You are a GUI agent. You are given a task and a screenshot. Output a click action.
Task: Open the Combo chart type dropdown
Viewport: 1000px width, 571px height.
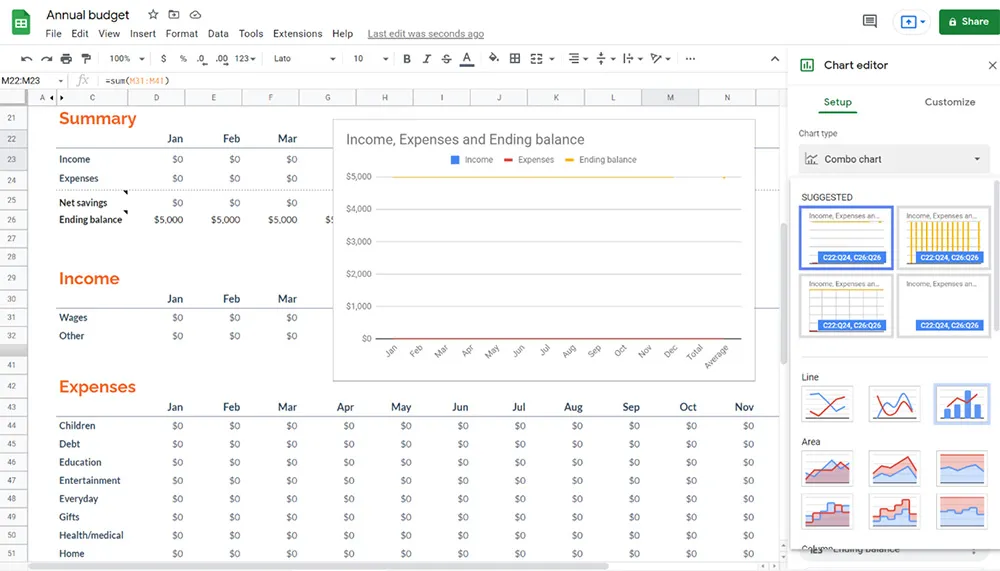[x=894, y=159]
